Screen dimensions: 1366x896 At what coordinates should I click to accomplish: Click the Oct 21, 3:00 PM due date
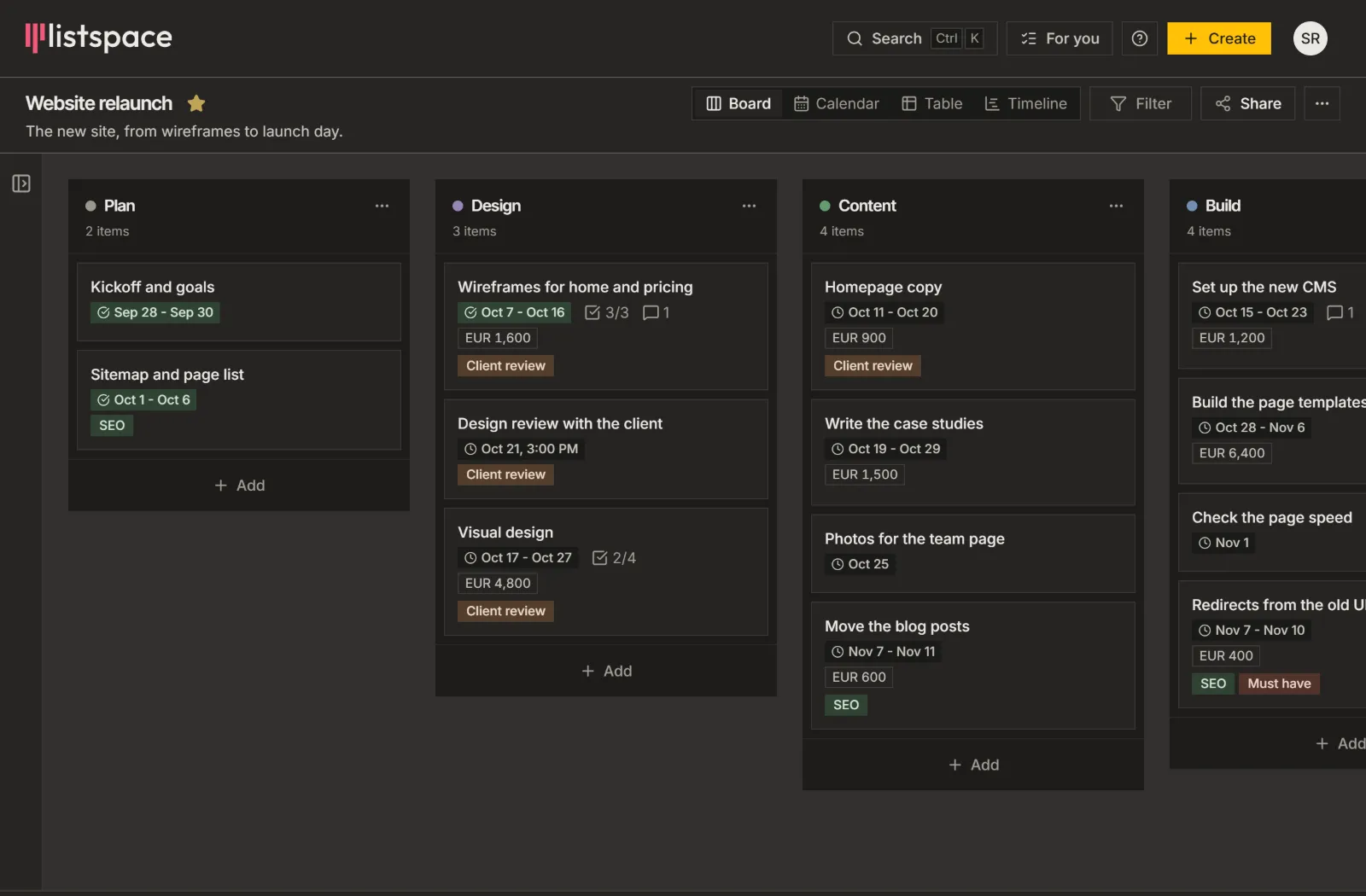(521, 449)
